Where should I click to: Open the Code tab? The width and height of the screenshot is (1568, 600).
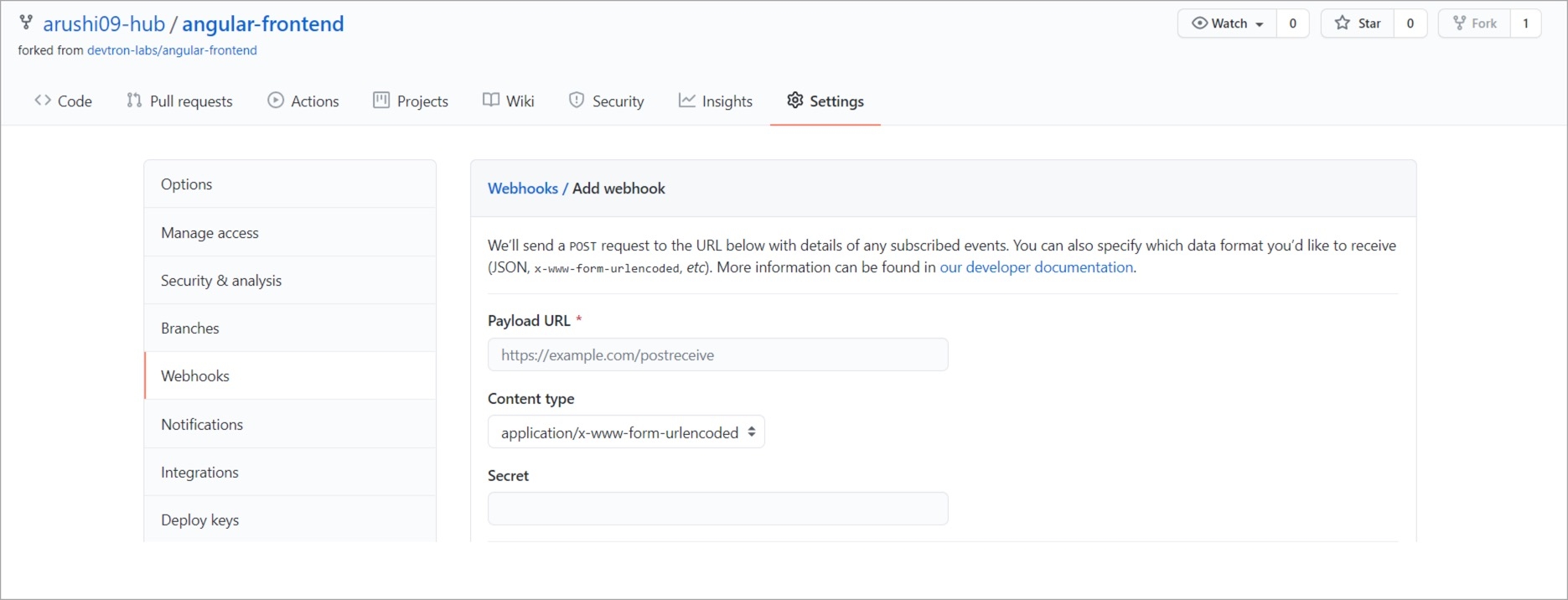pyautogui.click(x=63, y=101)
